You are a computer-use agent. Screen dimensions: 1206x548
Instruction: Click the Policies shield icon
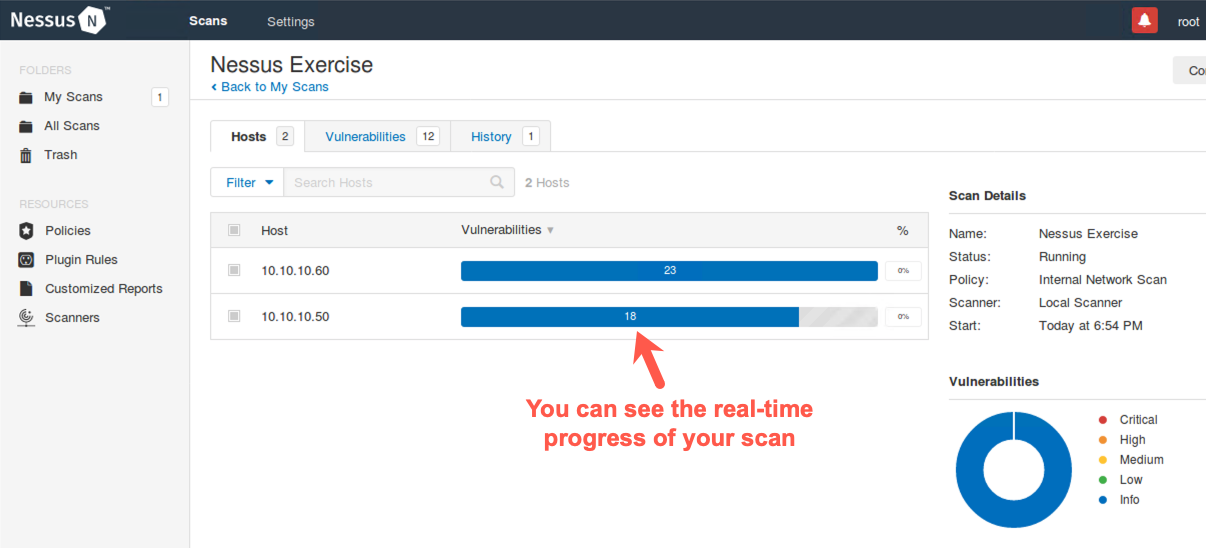26,231
